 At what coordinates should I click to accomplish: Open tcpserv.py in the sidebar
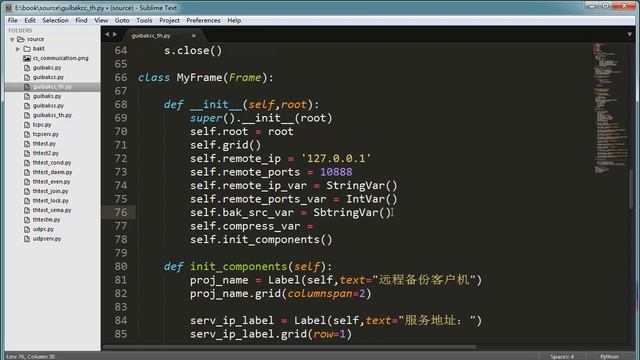(46, 134)
